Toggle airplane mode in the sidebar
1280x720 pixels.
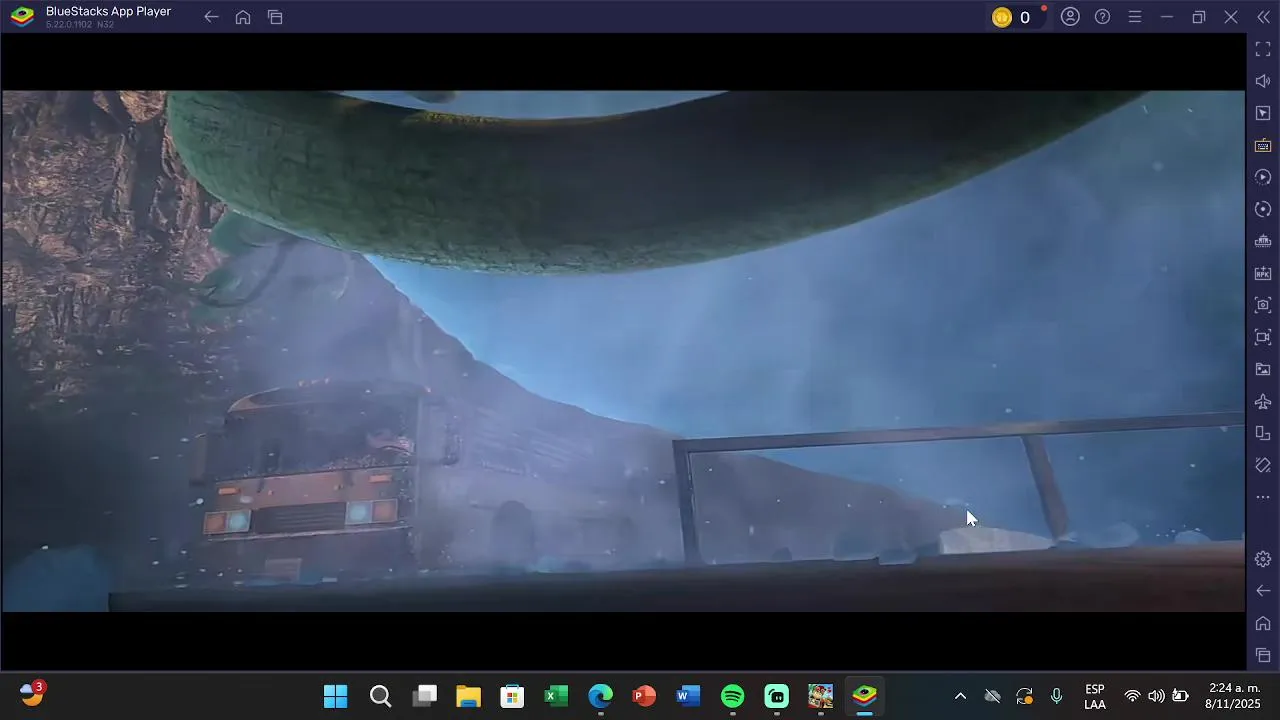click(1263, 401)
